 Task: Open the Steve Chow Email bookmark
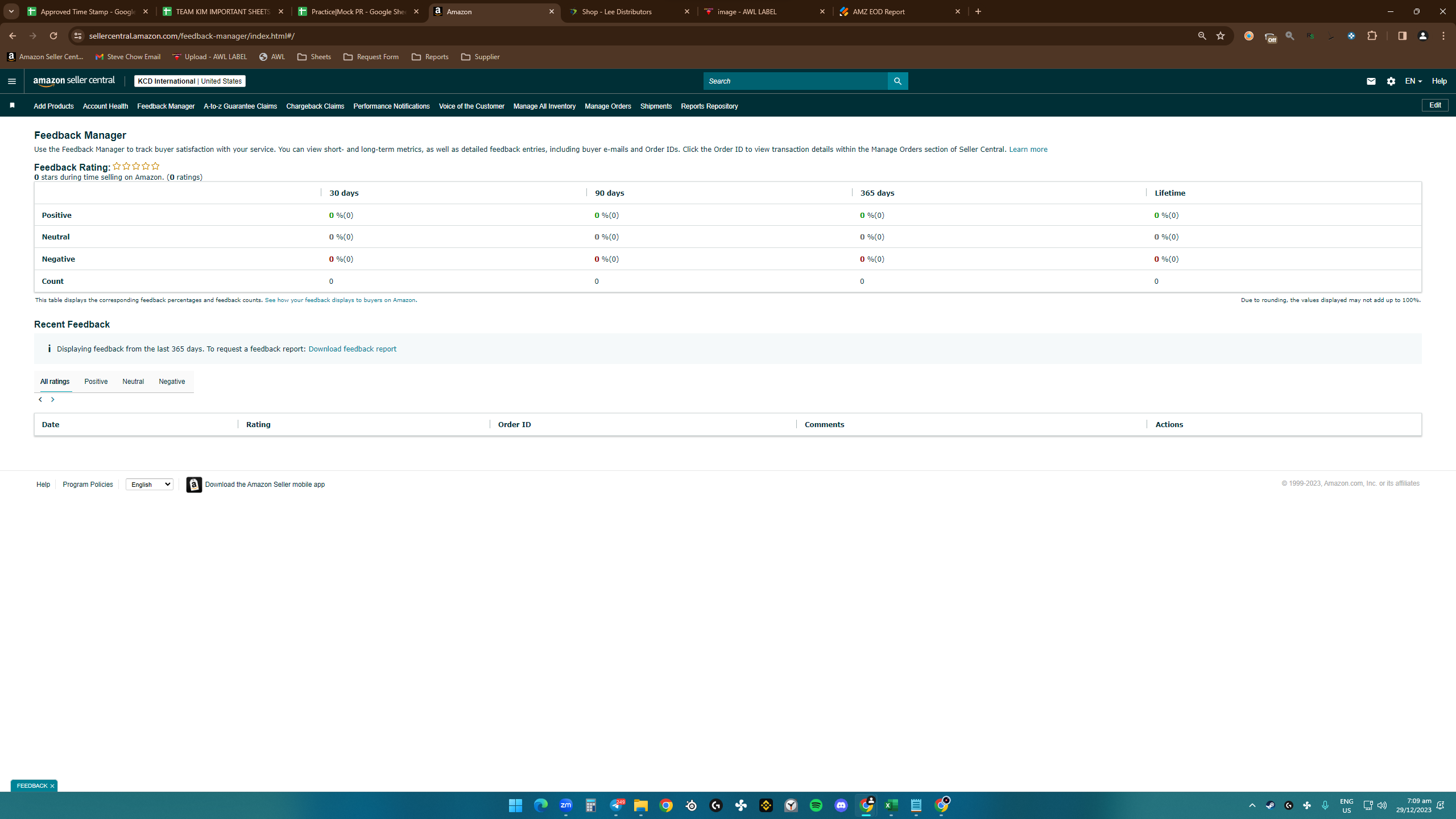coord(128,57)
